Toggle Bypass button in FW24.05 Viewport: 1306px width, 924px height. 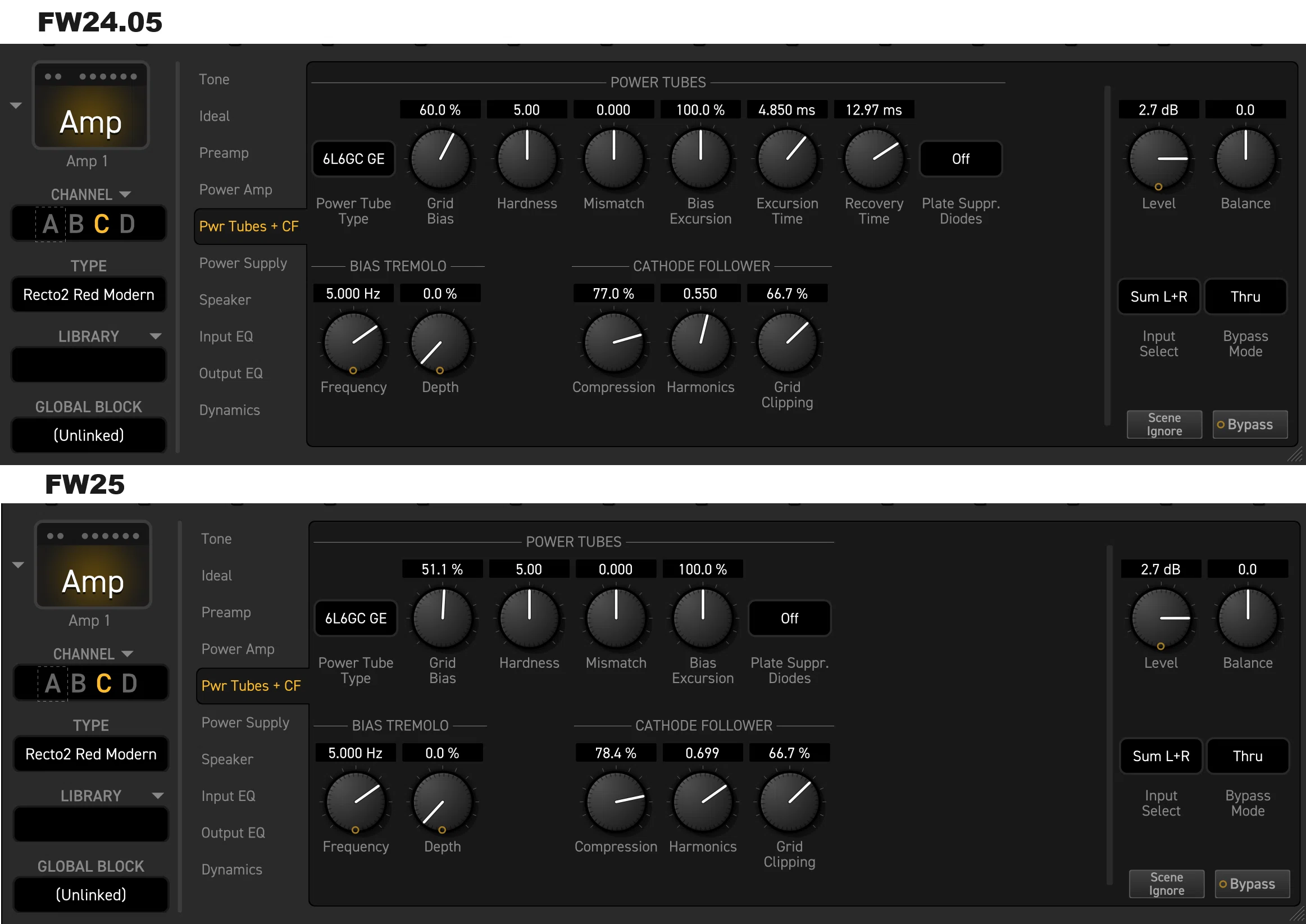[1250, 425]
